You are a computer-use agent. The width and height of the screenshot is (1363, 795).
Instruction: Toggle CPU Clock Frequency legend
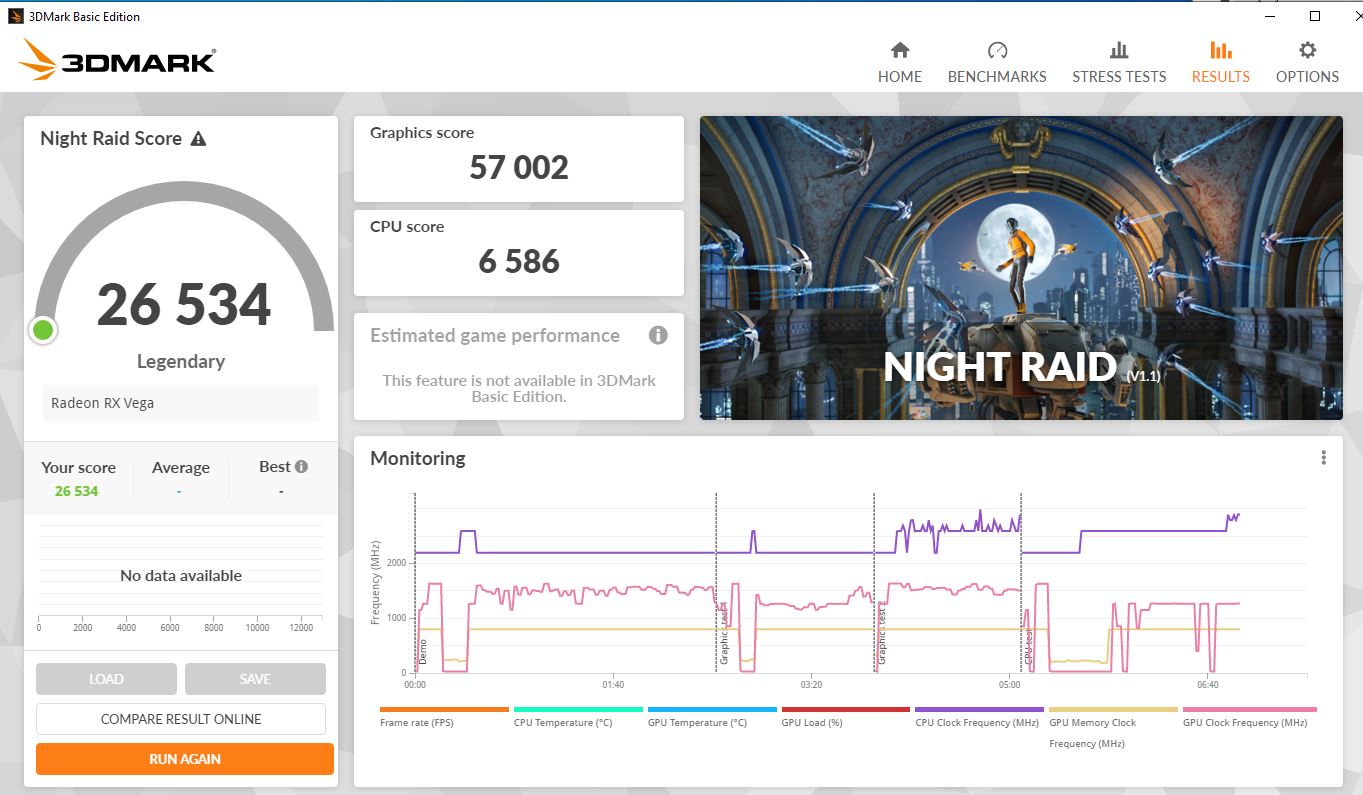[979, 717]
